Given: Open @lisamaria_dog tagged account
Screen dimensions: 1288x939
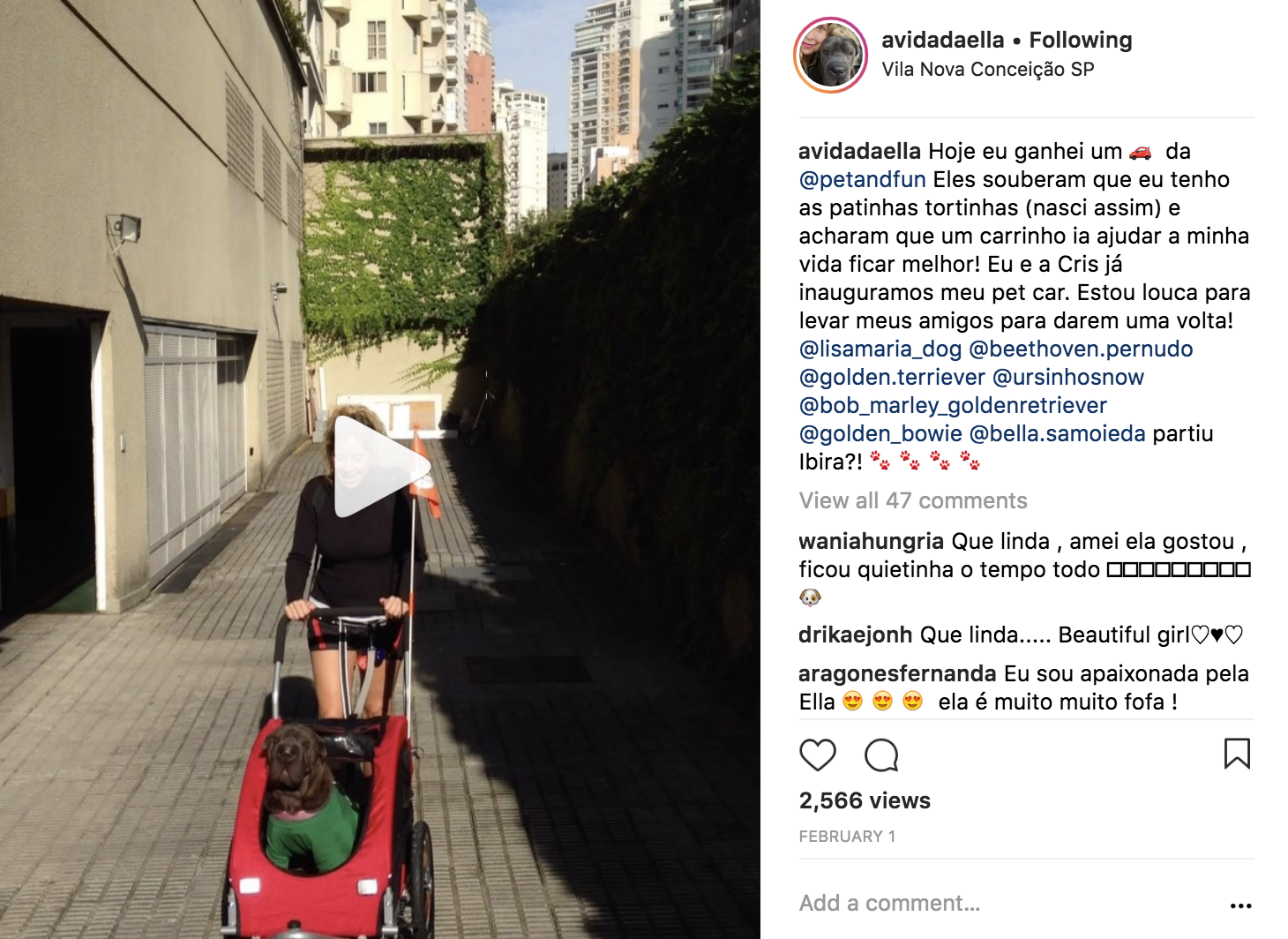Looking at the screenshot, I should [x=880, y=349].
